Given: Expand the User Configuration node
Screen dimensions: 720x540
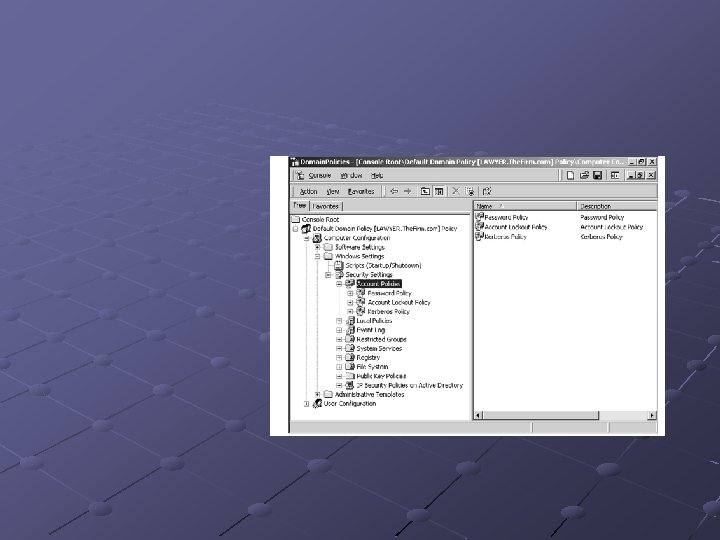Looking at the screenshot, I should (307, 404).
